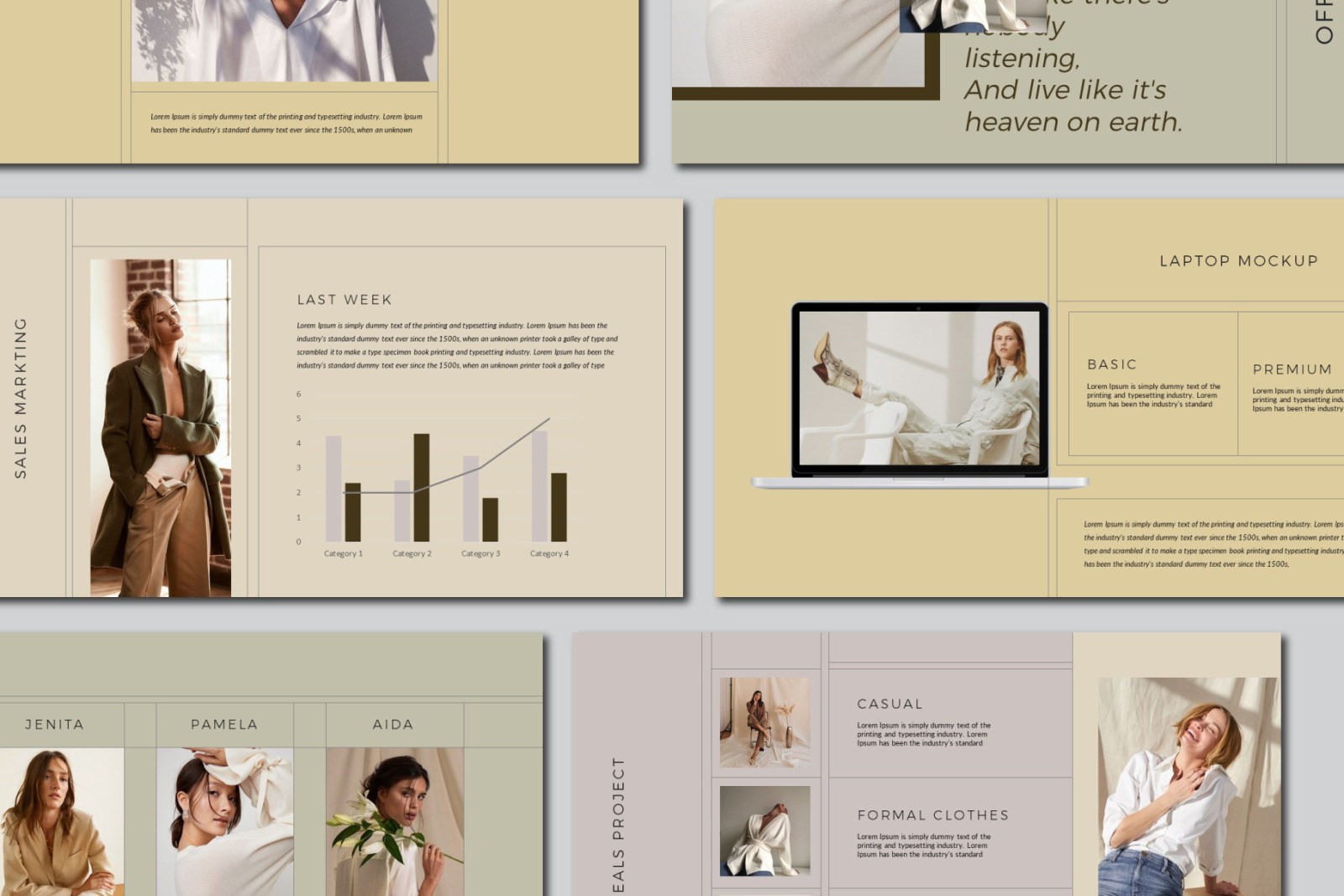Select the woman in green coat photo
Screen dimensions: 1344x896
160,427
